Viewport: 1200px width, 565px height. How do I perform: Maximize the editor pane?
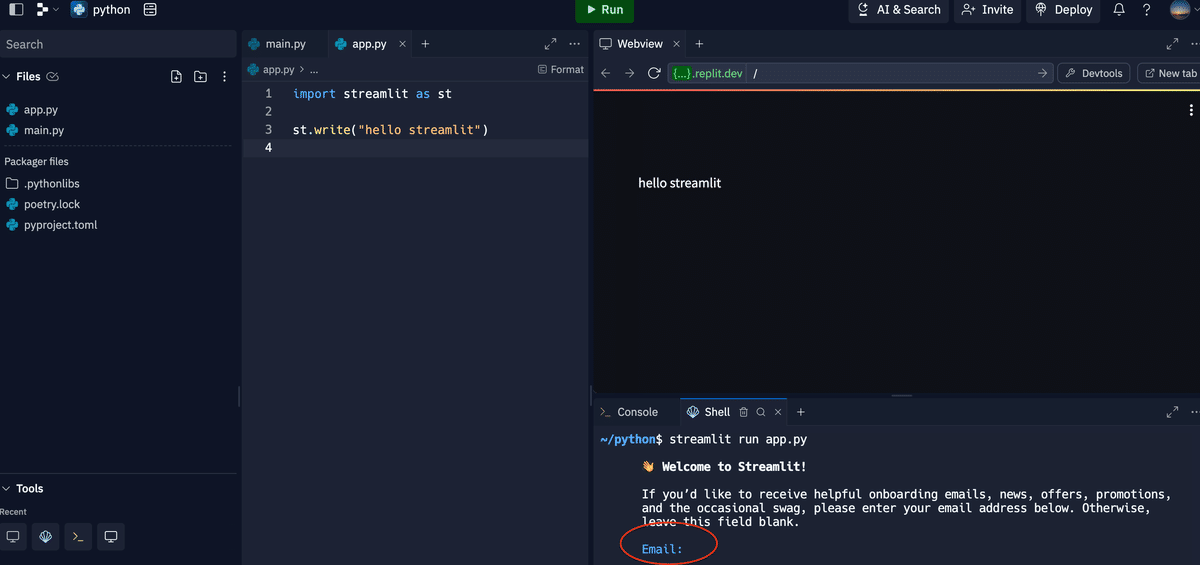pos(550,44)
